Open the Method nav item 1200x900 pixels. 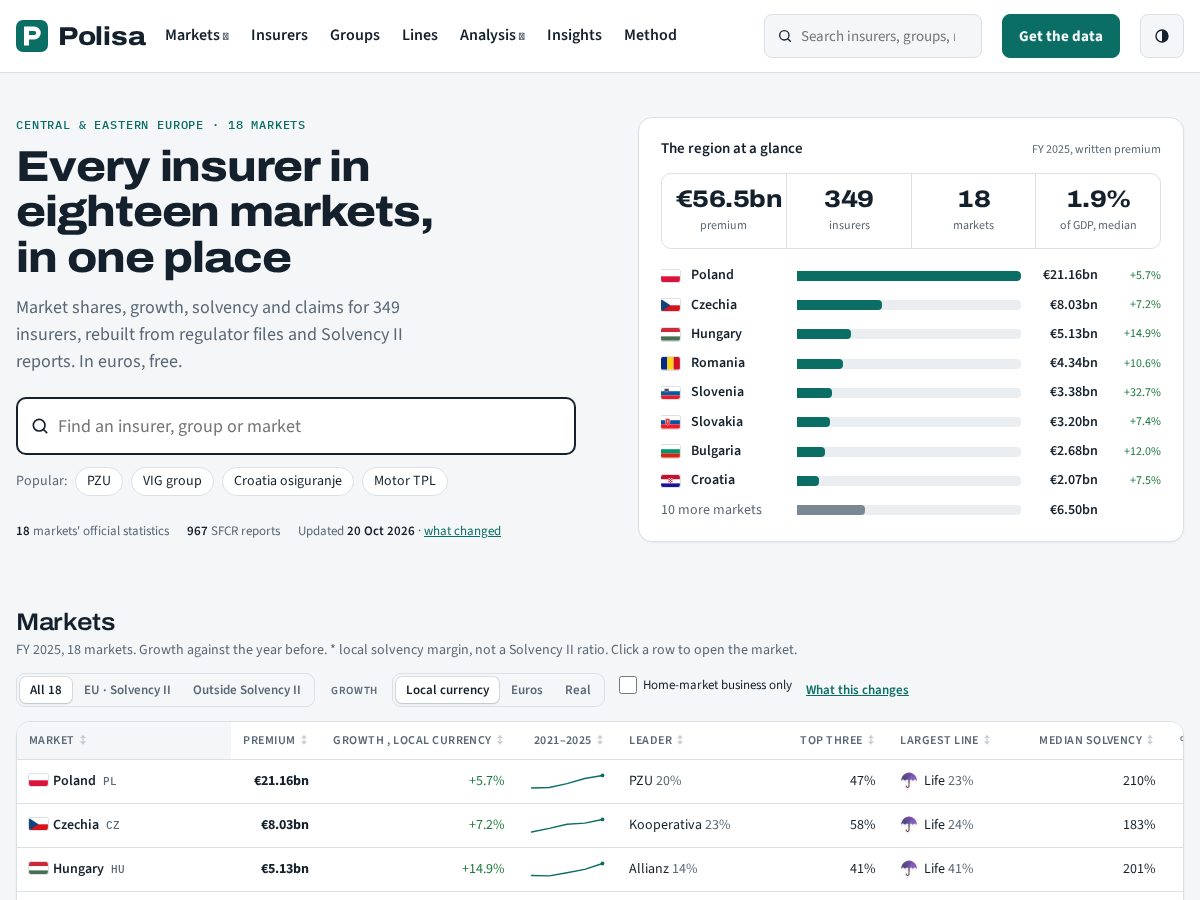(x=650, y=35)
